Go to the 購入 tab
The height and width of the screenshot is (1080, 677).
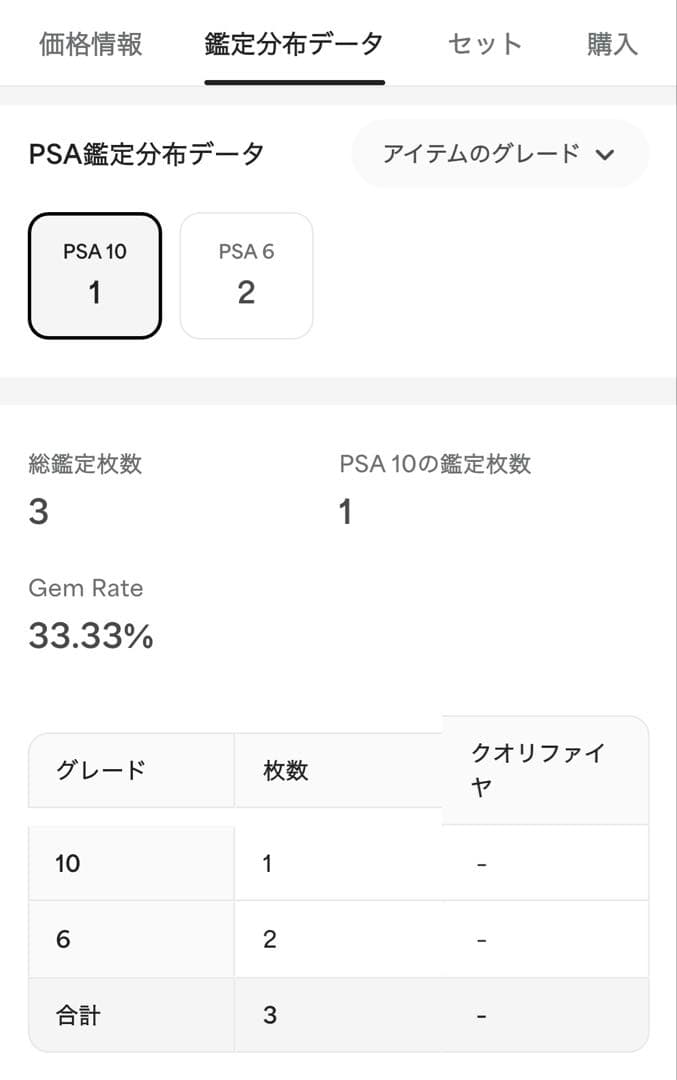[x=612, y=44]
